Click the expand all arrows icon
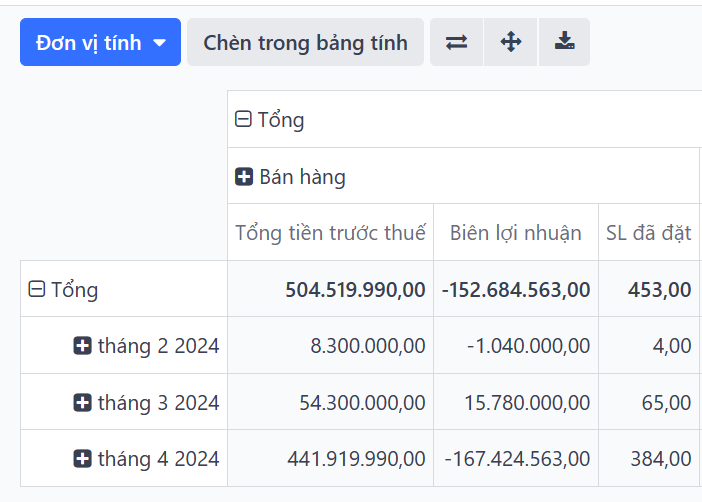Viewport: 702px width, 502px height. click(511, 42)
